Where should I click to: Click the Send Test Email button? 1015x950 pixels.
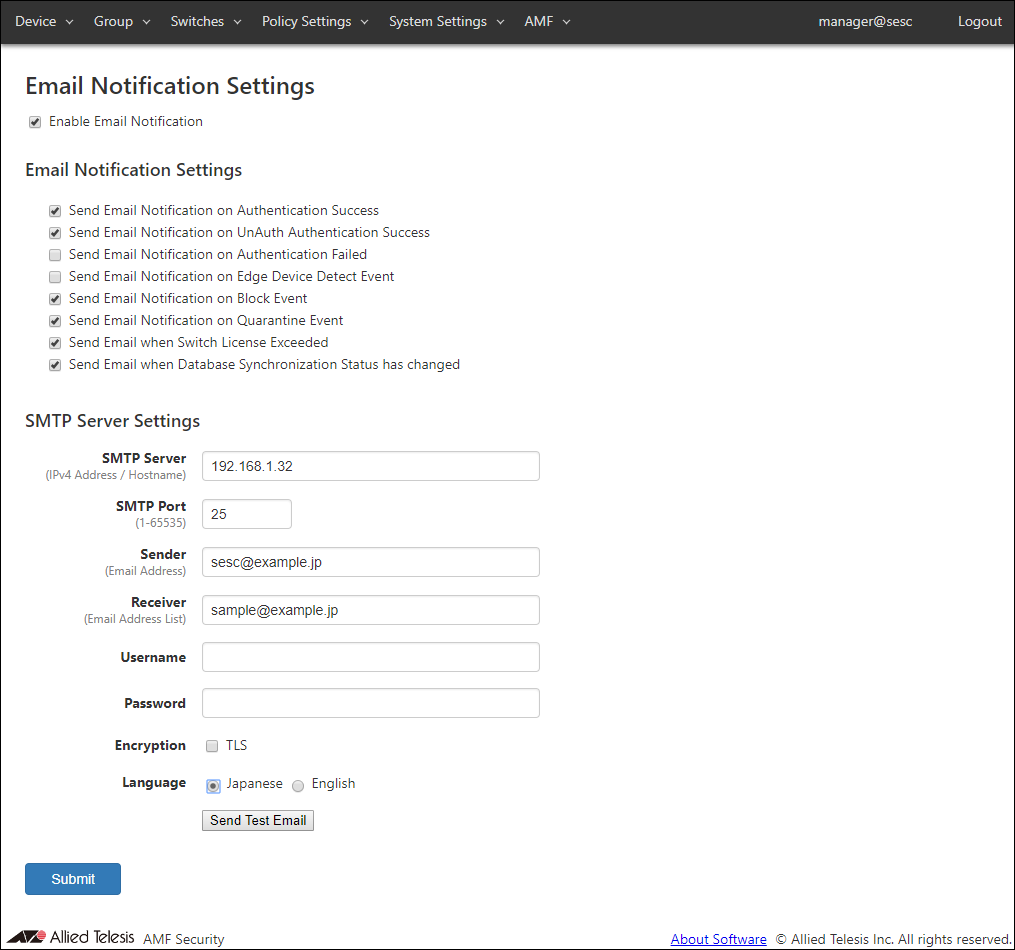click(258, 820)
